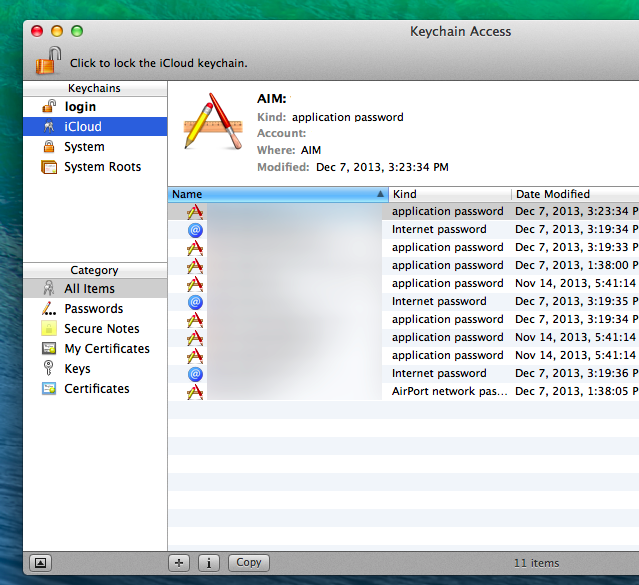639x585 pixels.
Task: Select the iCloud keychain
Action: [95, 126]
